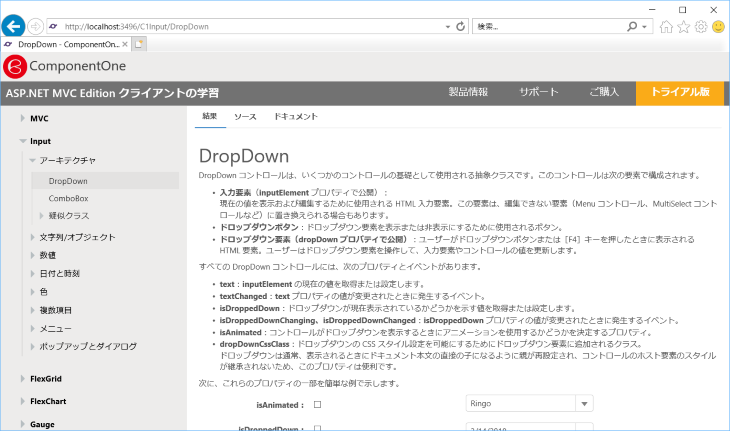
Task: Click the トライアル版 button
Action: point(680,93)
